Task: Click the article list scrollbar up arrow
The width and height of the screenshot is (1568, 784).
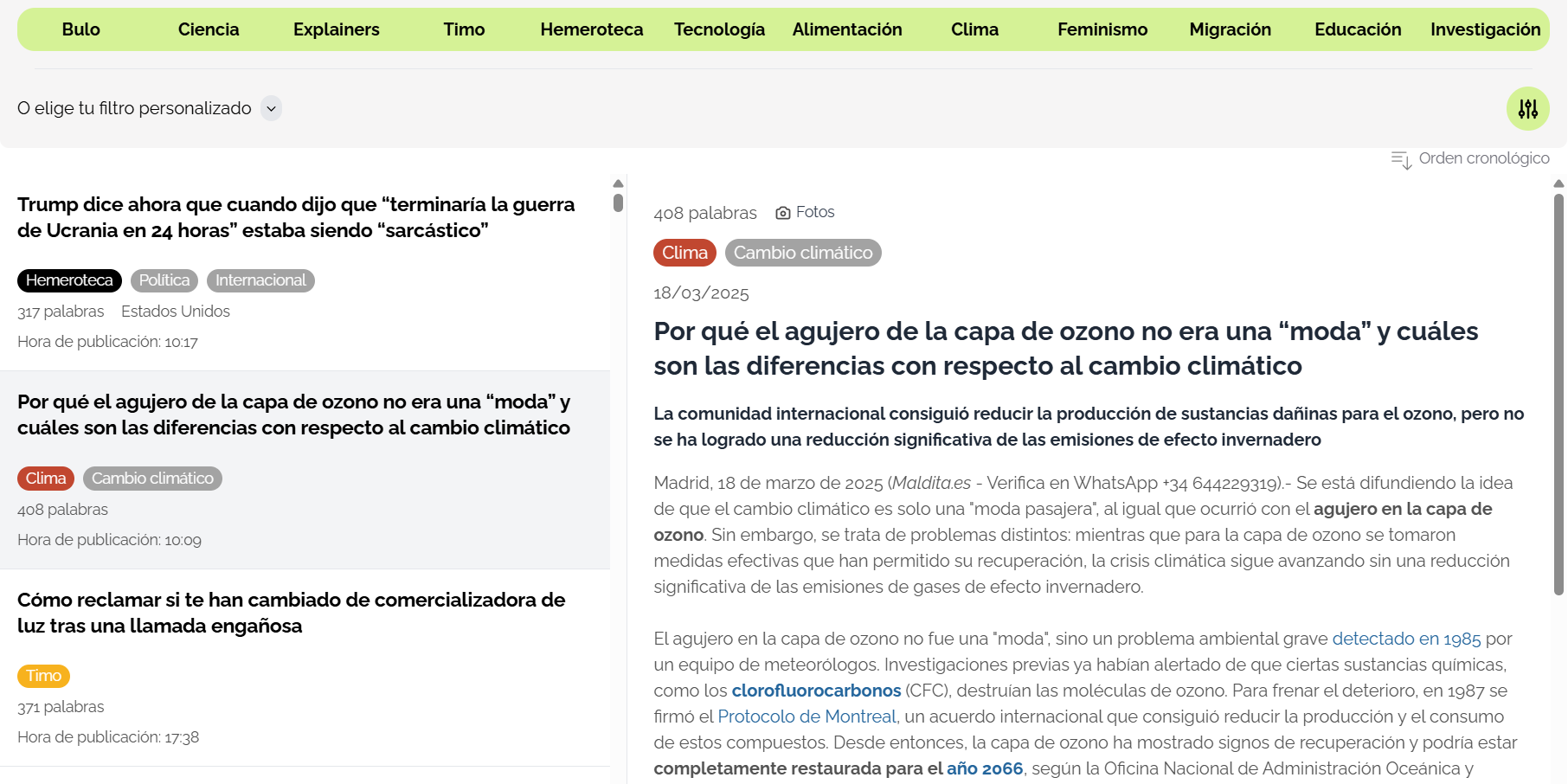Action: (x=618, y=183)
